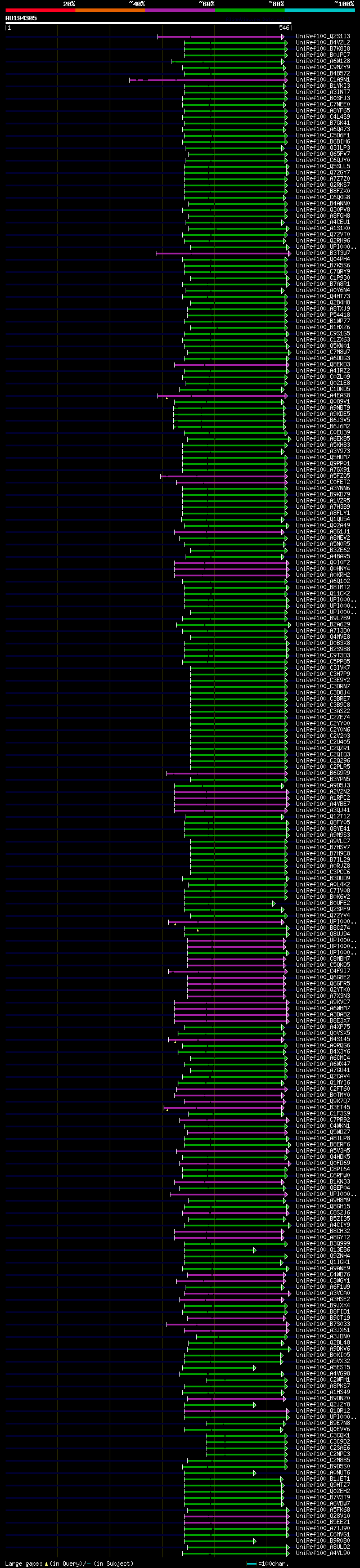Select hit UniRef100_B6J3V5
The image size is (360, 1568).
coord(323,420)
